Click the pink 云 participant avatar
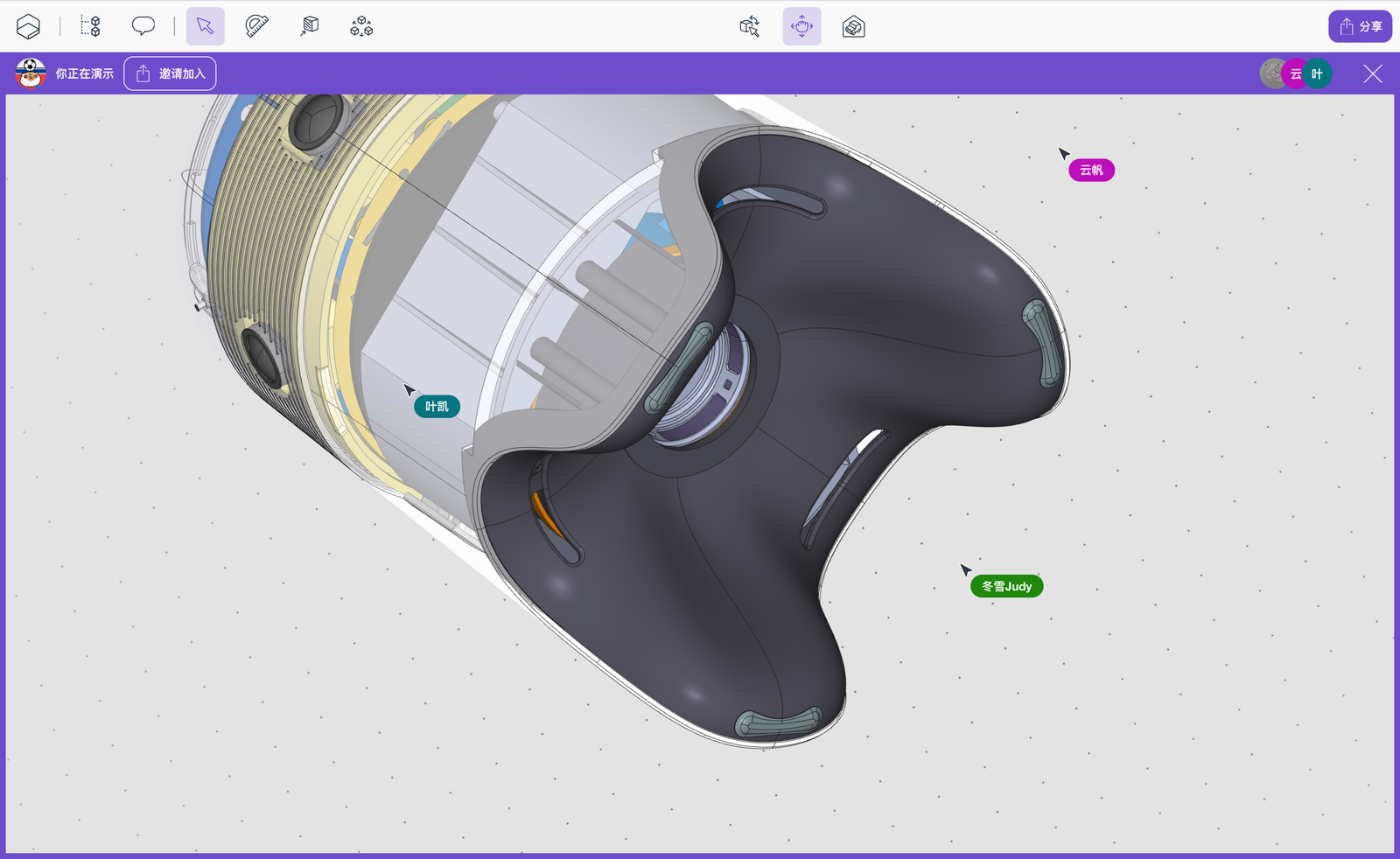This screenshot has height=859, width=1400. [1295, 74]
